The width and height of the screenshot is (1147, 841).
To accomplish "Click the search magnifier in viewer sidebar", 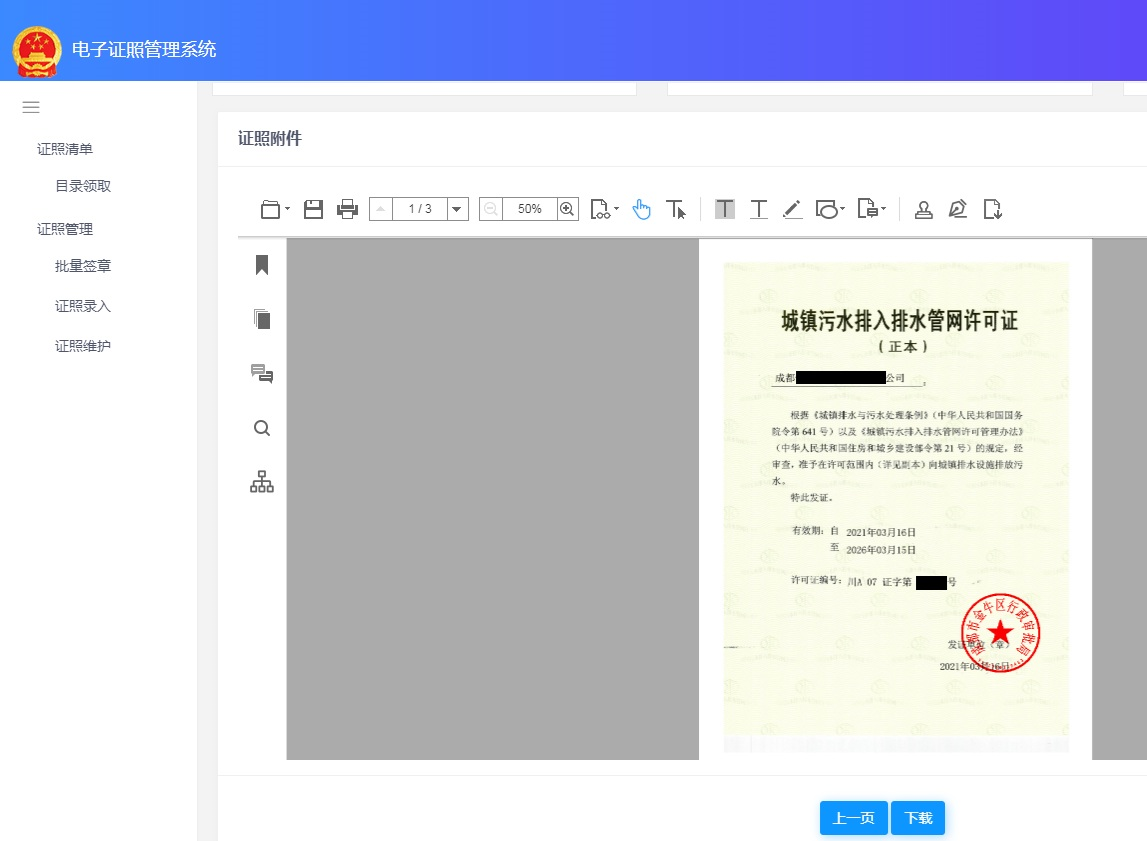I will point(262,428).
